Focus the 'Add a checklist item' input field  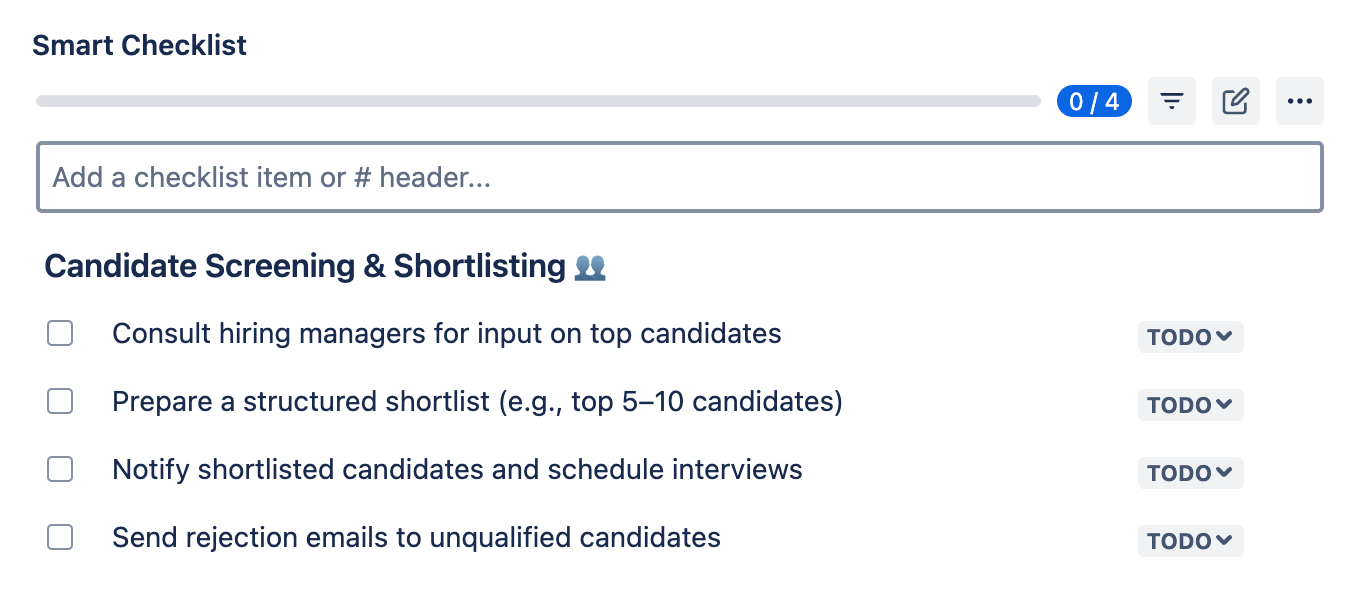pos(680,177)
